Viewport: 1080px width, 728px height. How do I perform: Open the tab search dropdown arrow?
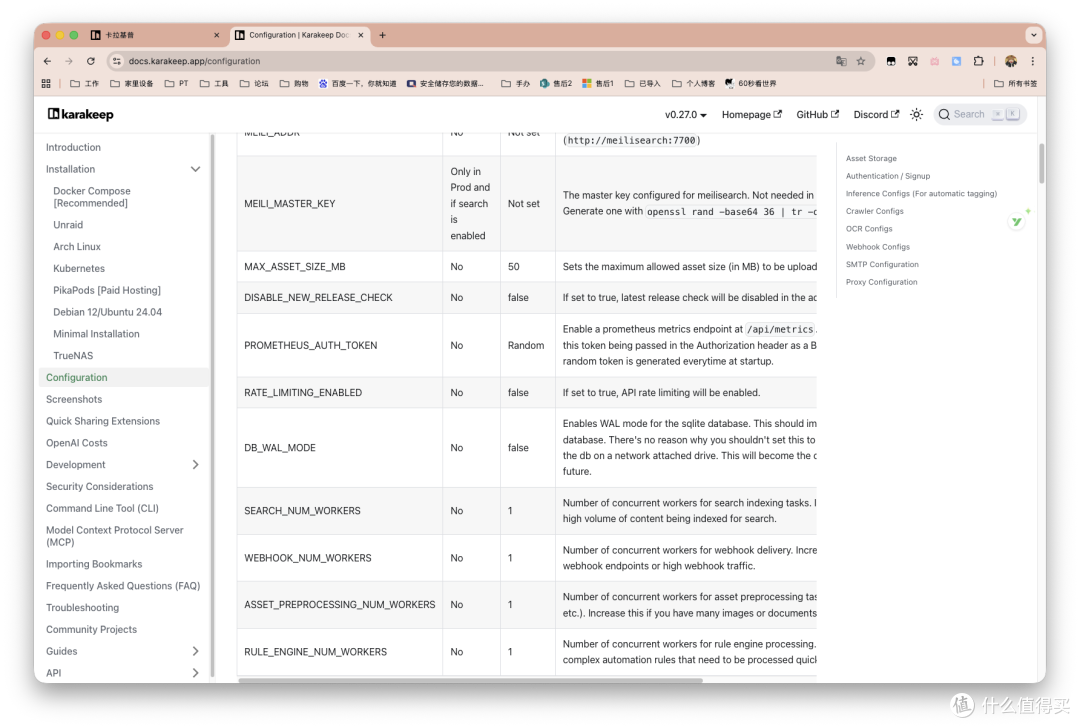coord(1033,35)
